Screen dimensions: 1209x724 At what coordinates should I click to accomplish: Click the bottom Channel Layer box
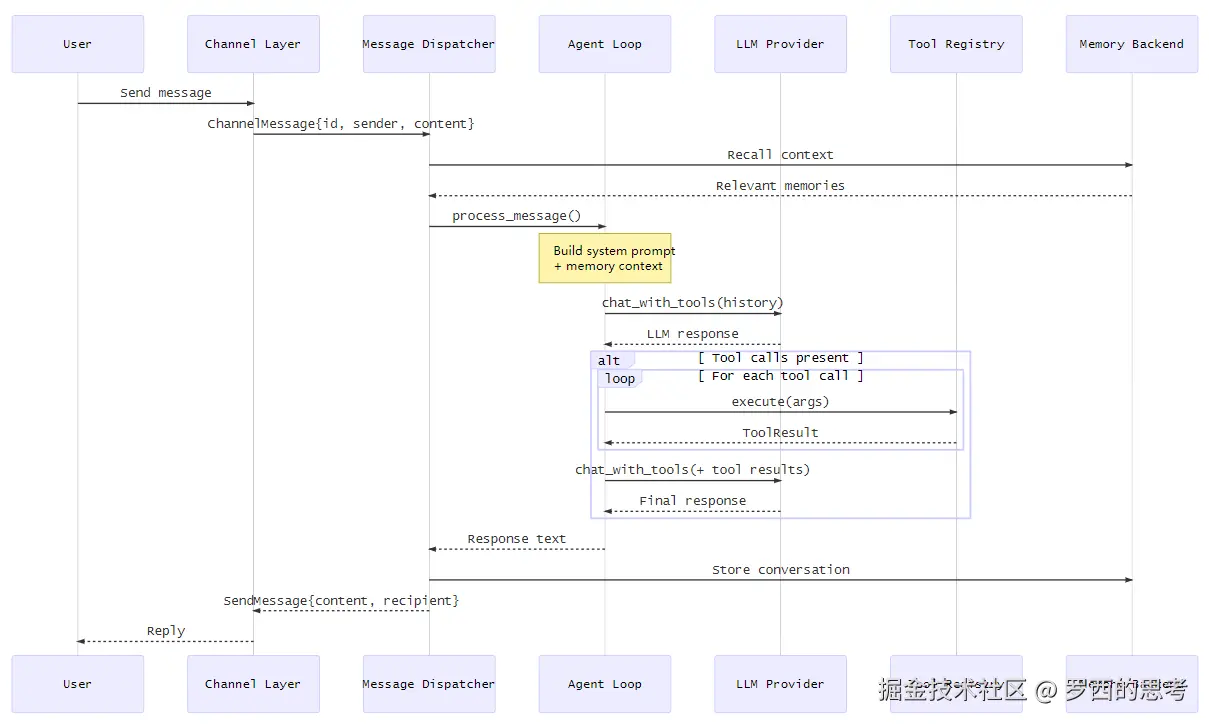tap(253, 684)
